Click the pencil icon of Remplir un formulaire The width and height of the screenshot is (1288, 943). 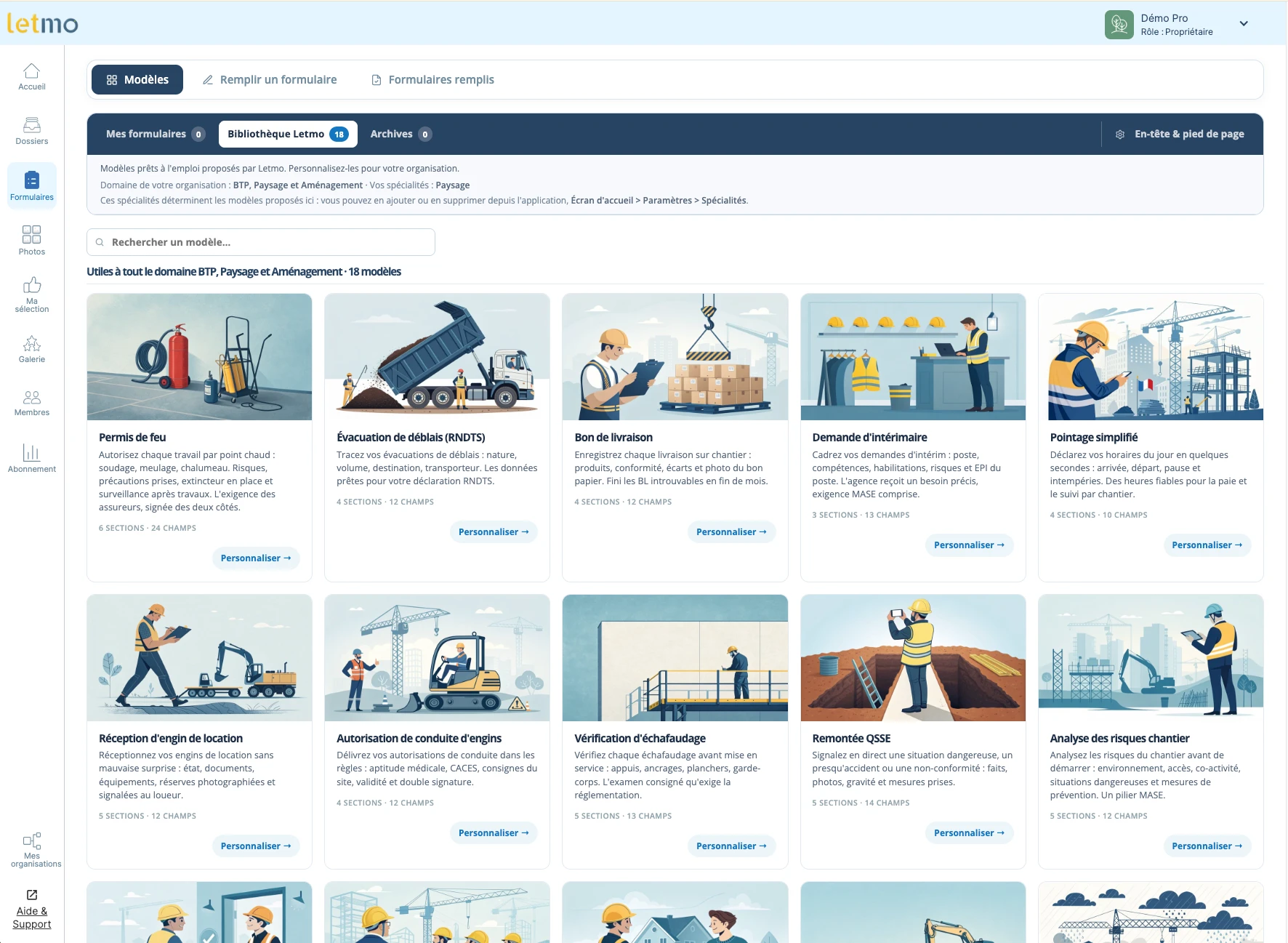208,80
